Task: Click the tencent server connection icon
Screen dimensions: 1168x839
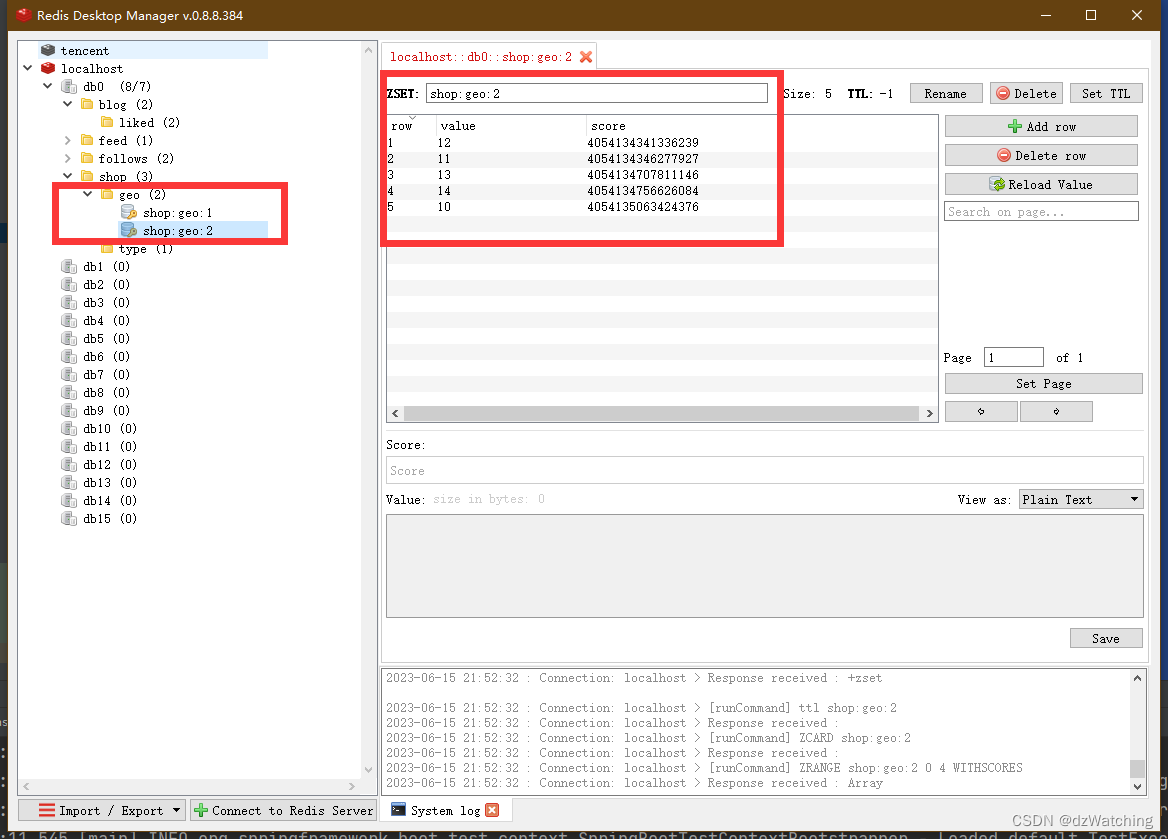Action: point(48,50)
